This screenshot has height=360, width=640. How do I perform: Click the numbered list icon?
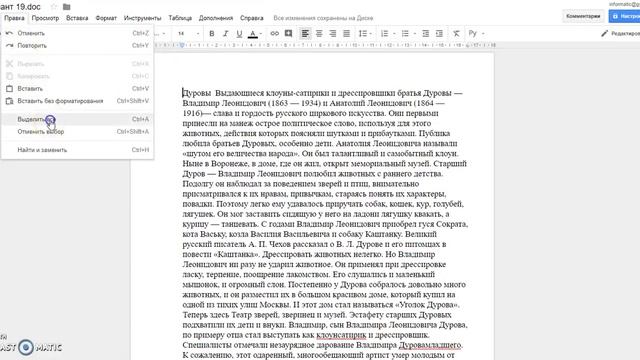pyautogui.click(x=384, y=33)
